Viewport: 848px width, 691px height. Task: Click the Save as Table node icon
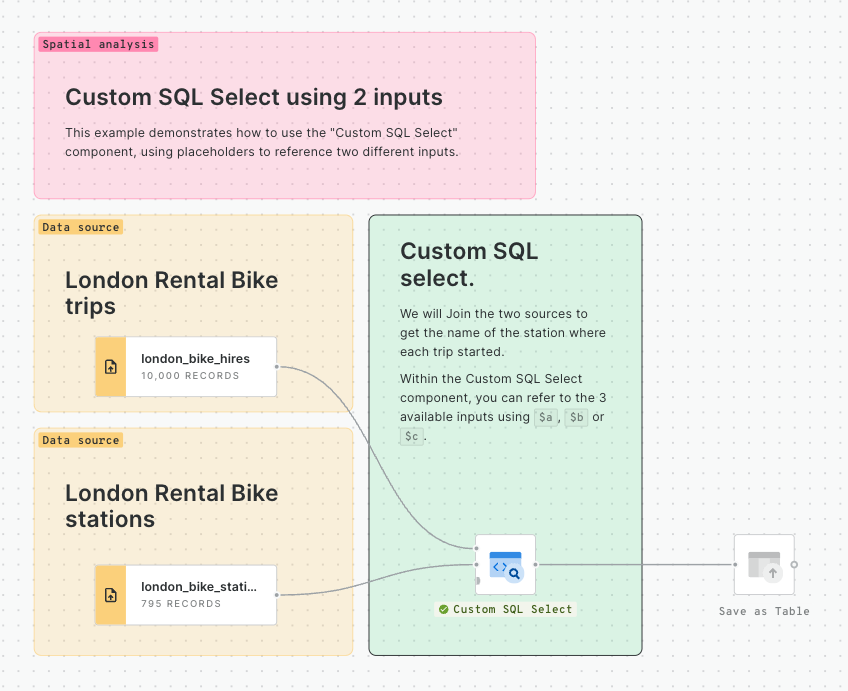tap(764, 565)
